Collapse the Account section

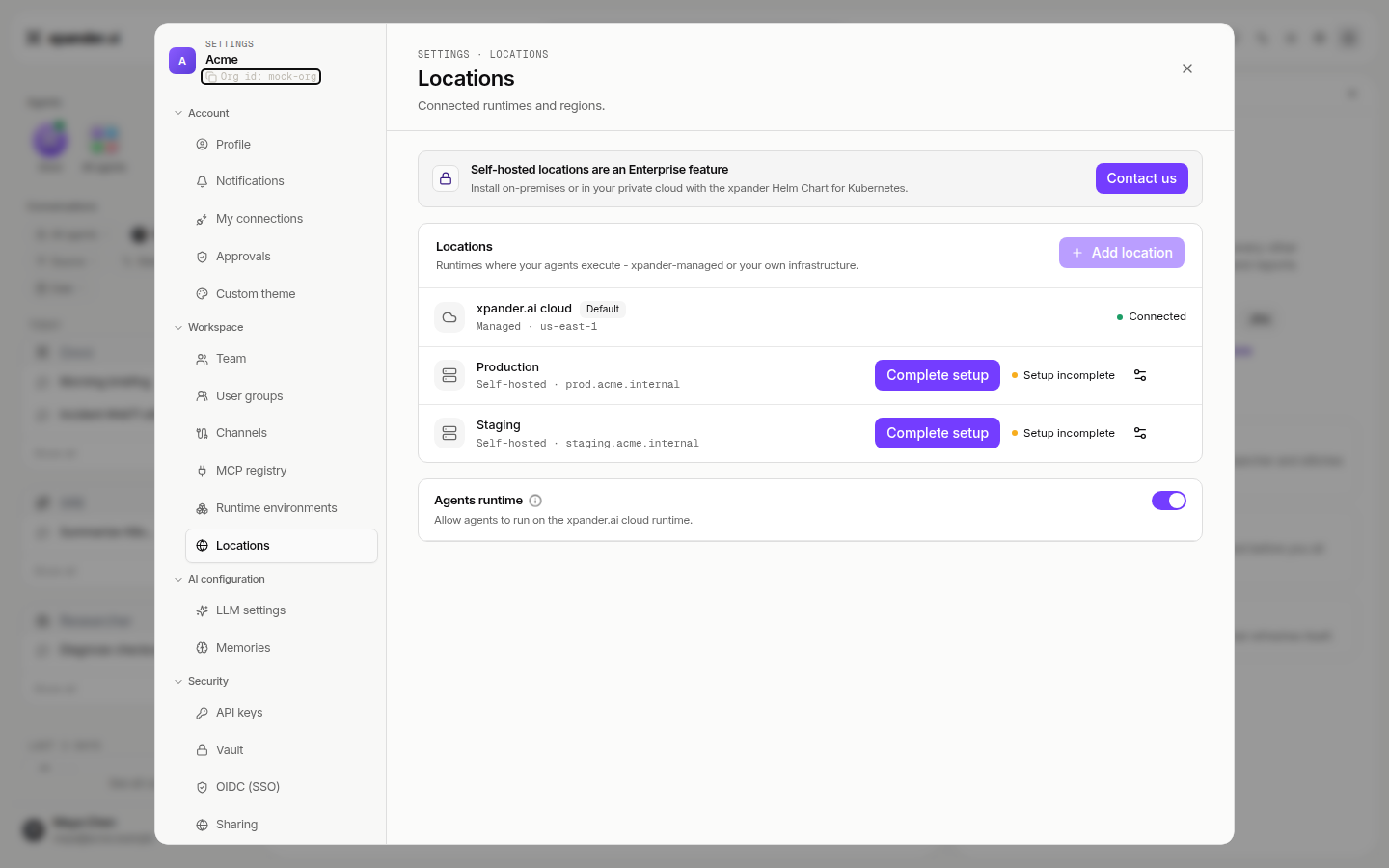click(202, 113)
